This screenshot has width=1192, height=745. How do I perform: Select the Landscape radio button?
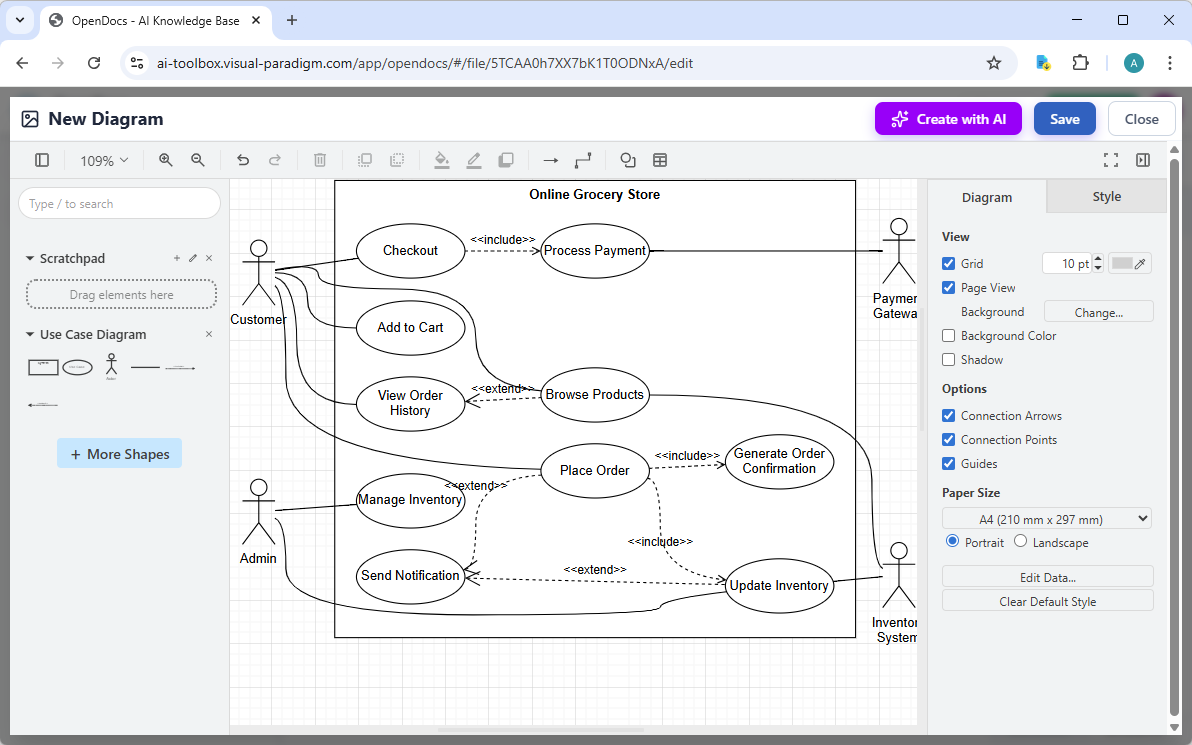click(1019, 541)
